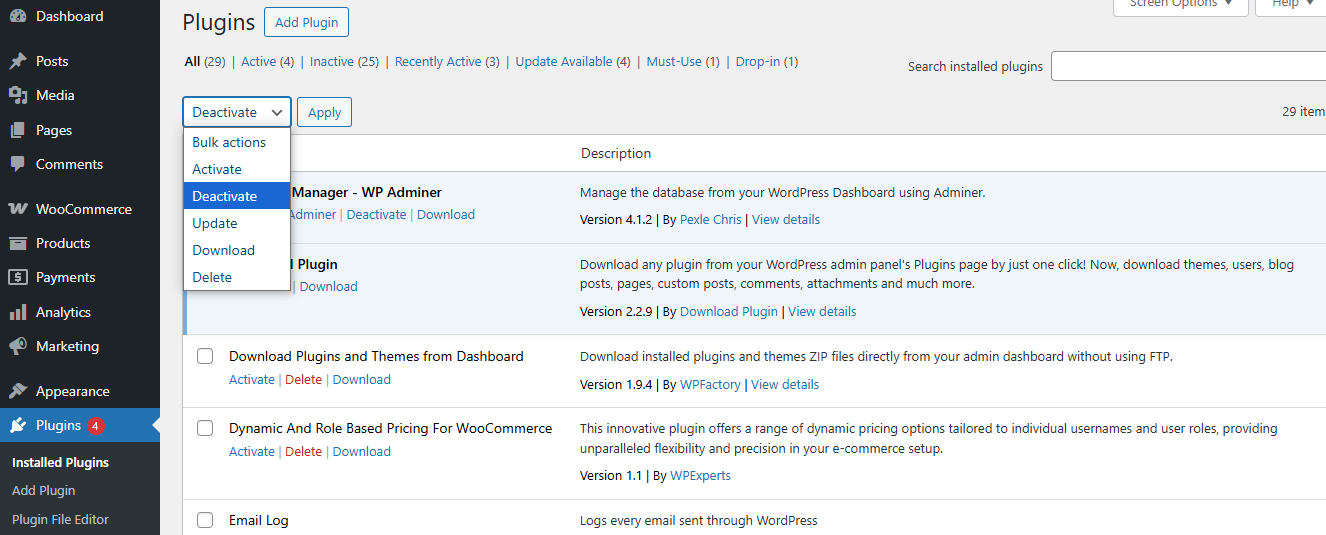Filter plugins by All (29)

pos(205,61)
